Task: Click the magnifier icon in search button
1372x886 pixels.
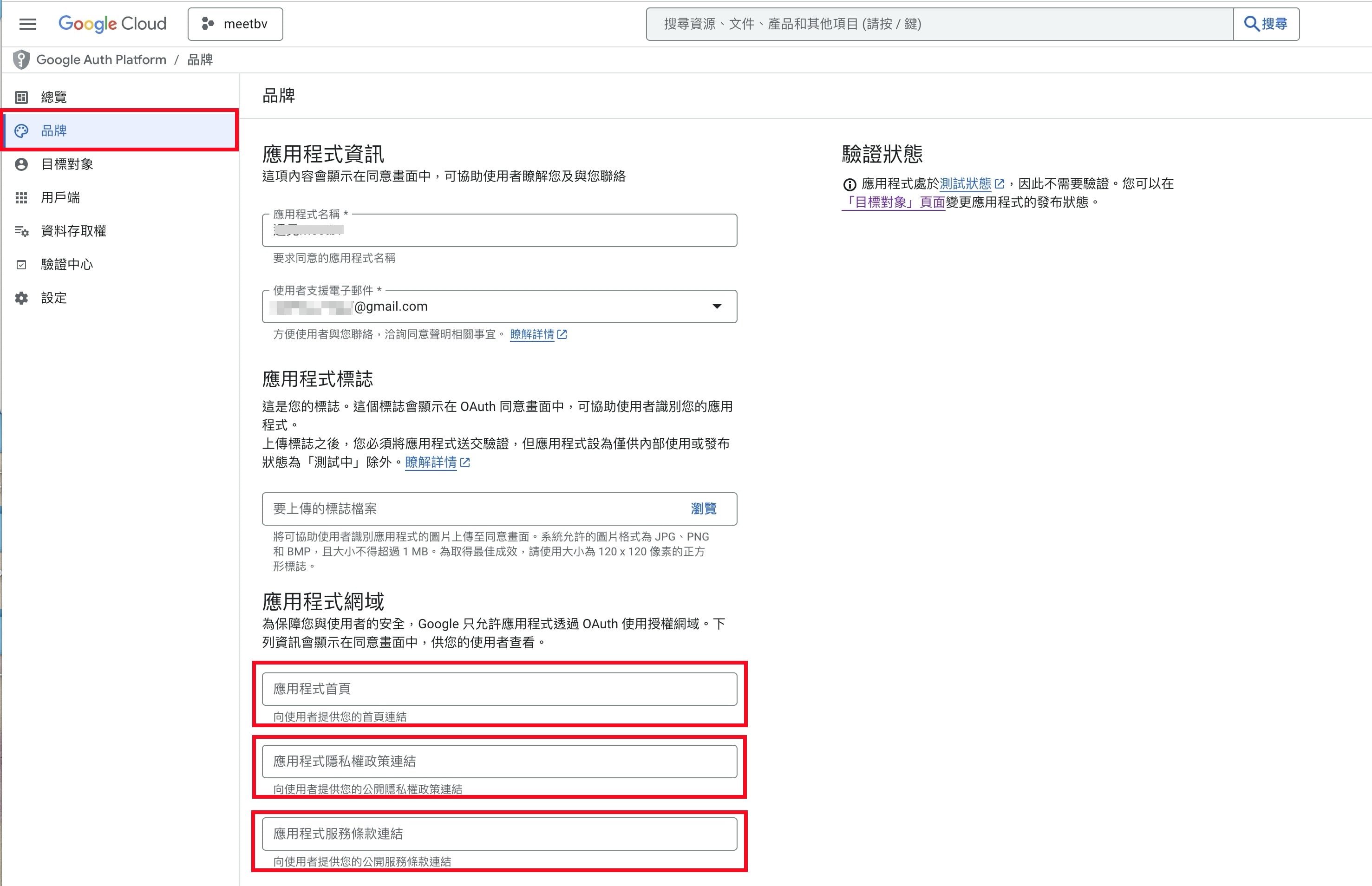Action: tap(1251, 24)
